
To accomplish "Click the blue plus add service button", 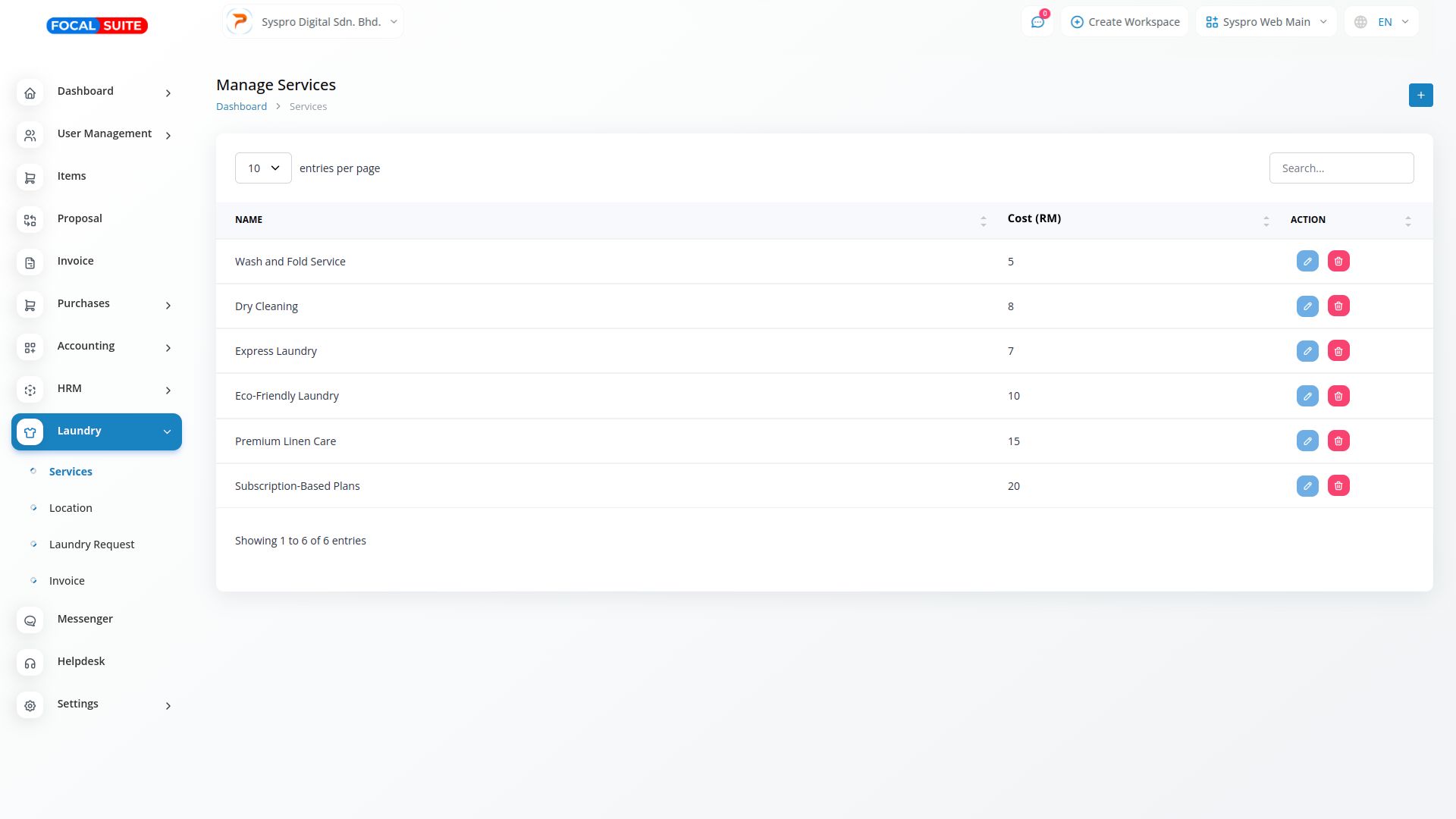I will (x=1420, y=96).
